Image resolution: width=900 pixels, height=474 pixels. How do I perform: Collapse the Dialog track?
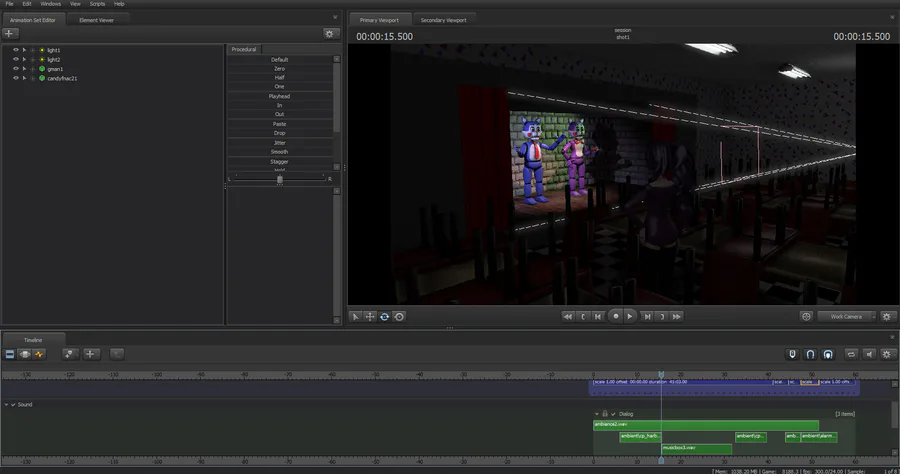pos(597,414)
